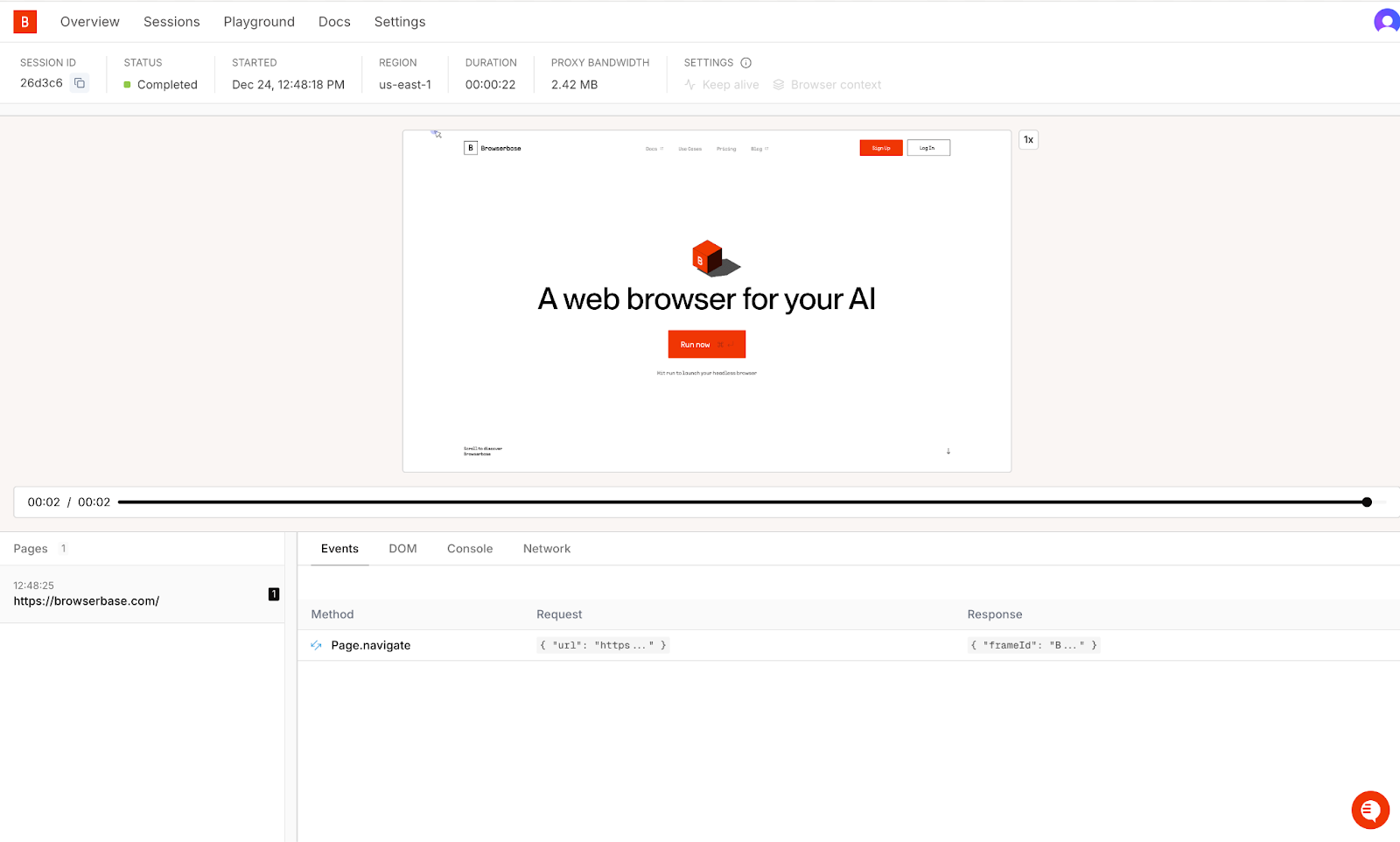The image size is (1400, 842).
Task: Select the https://browserbase.com/ page entry
Action: [142, 594]
